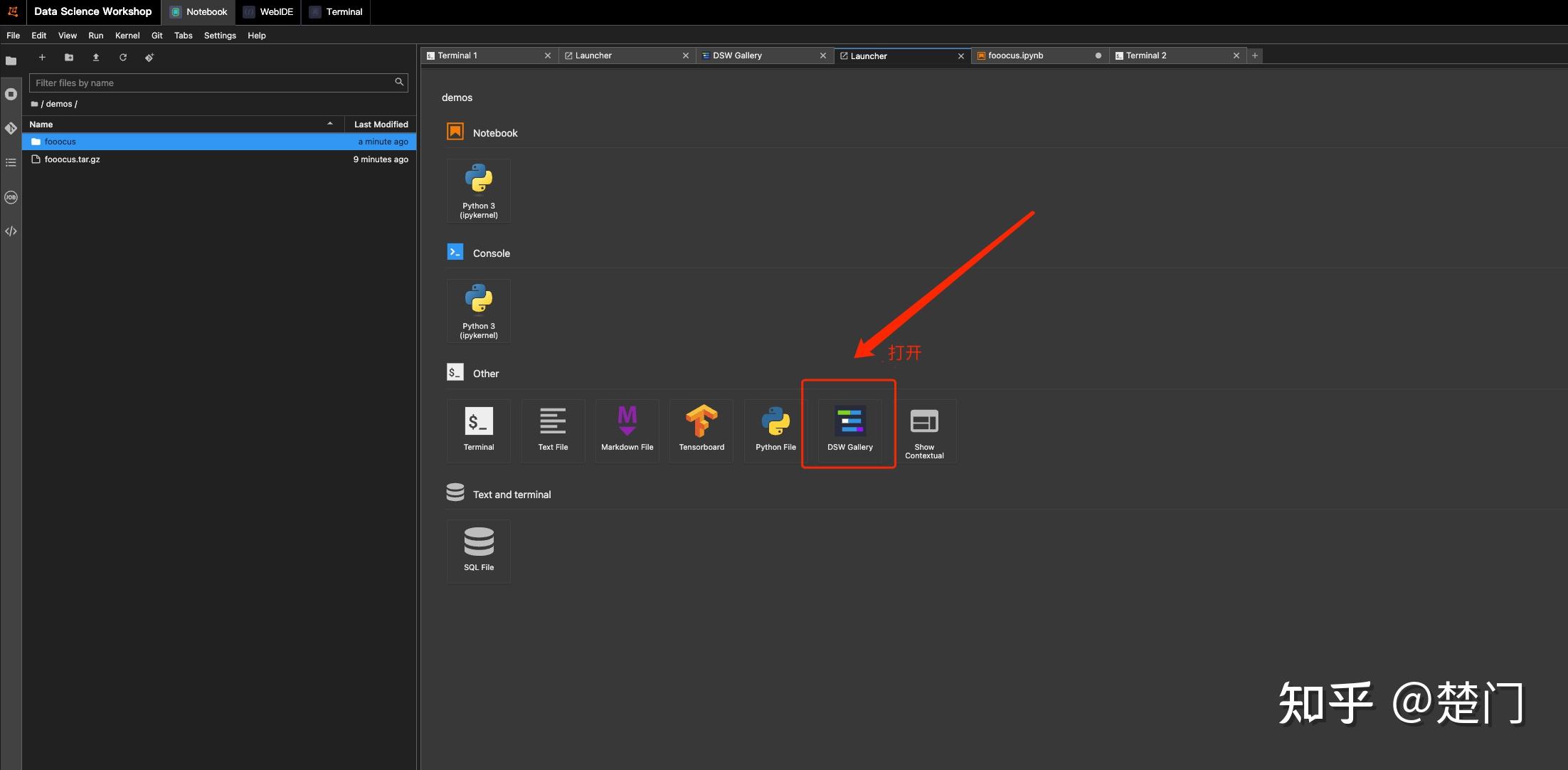
Task: Switch to the fooocus.ipynb tab
Action: [x=1016, y=56]
